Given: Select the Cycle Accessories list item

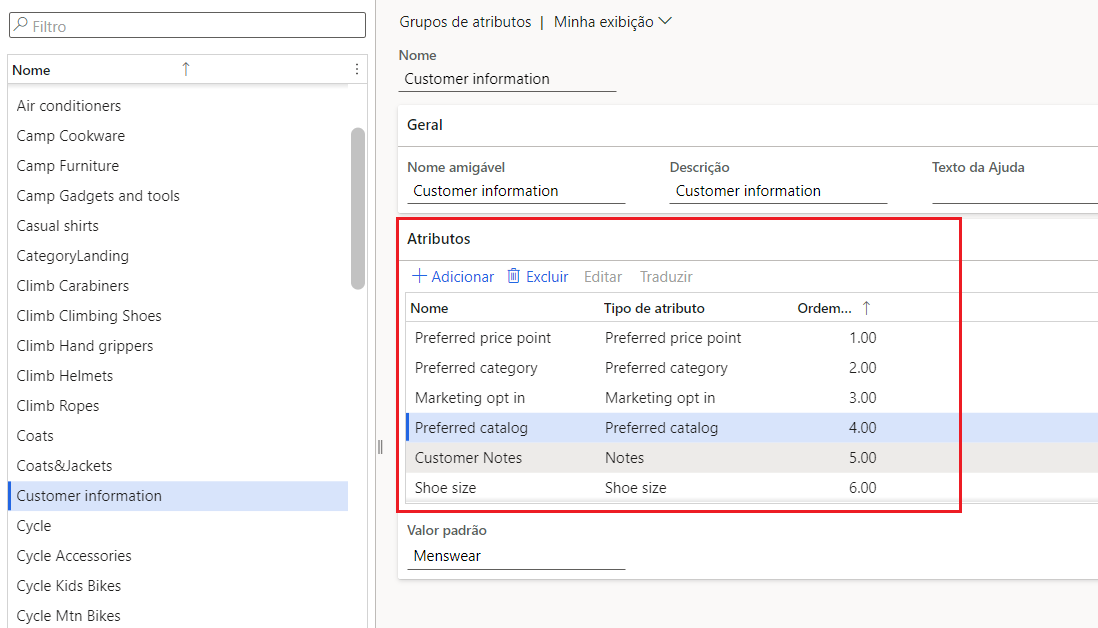Looking at the screenshot, I should click(178, 556).
